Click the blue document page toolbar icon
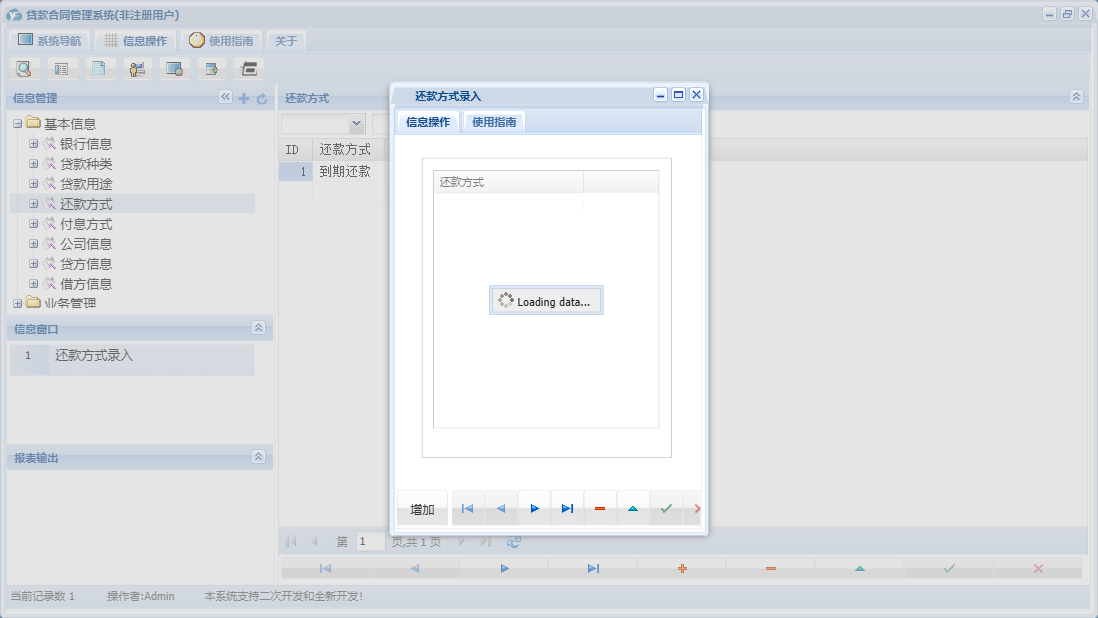The image size is (1098, 618). (x=99, y=69)
